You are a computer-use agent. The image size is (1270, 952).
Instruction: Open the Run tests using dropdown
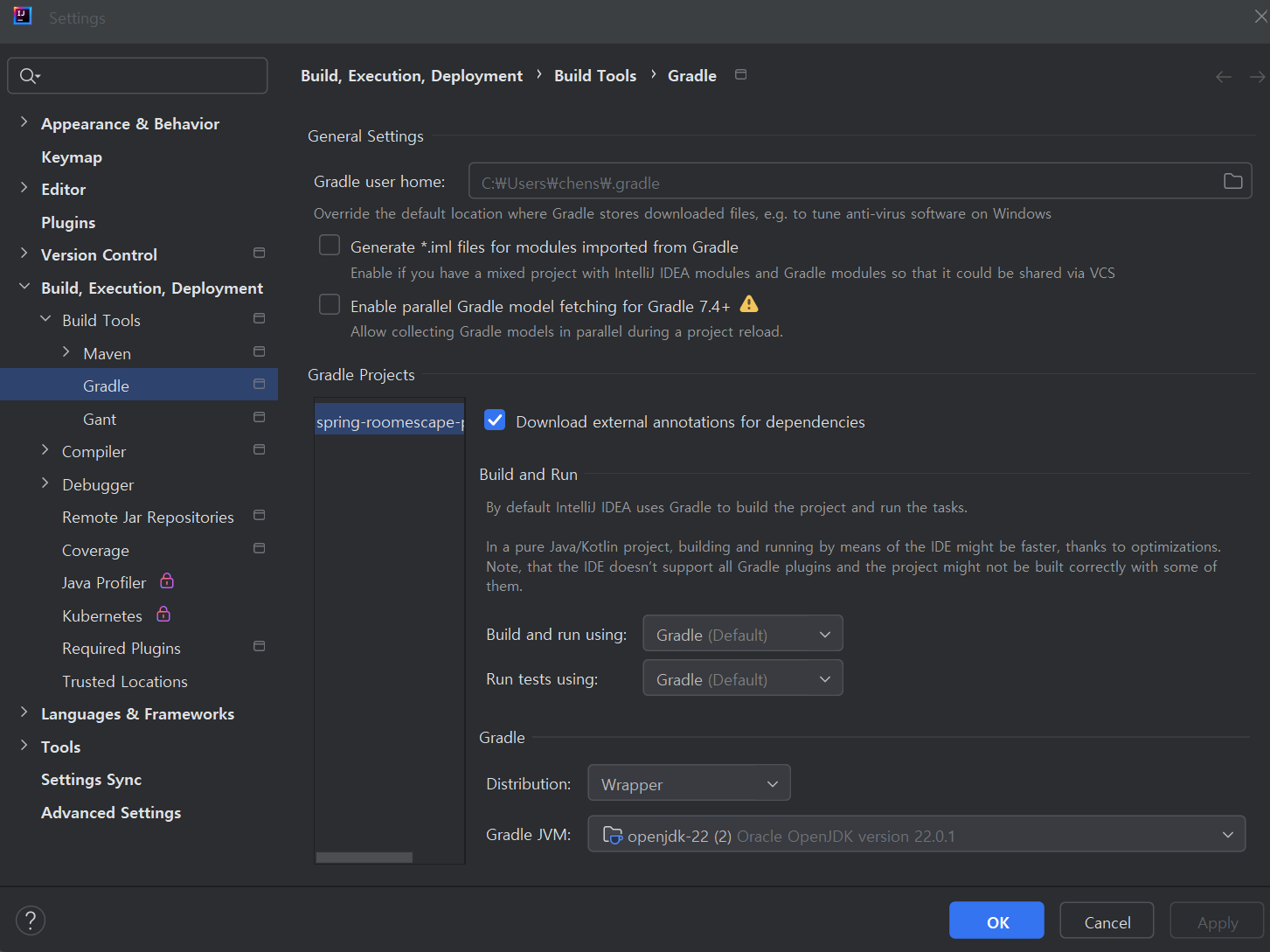743,678
